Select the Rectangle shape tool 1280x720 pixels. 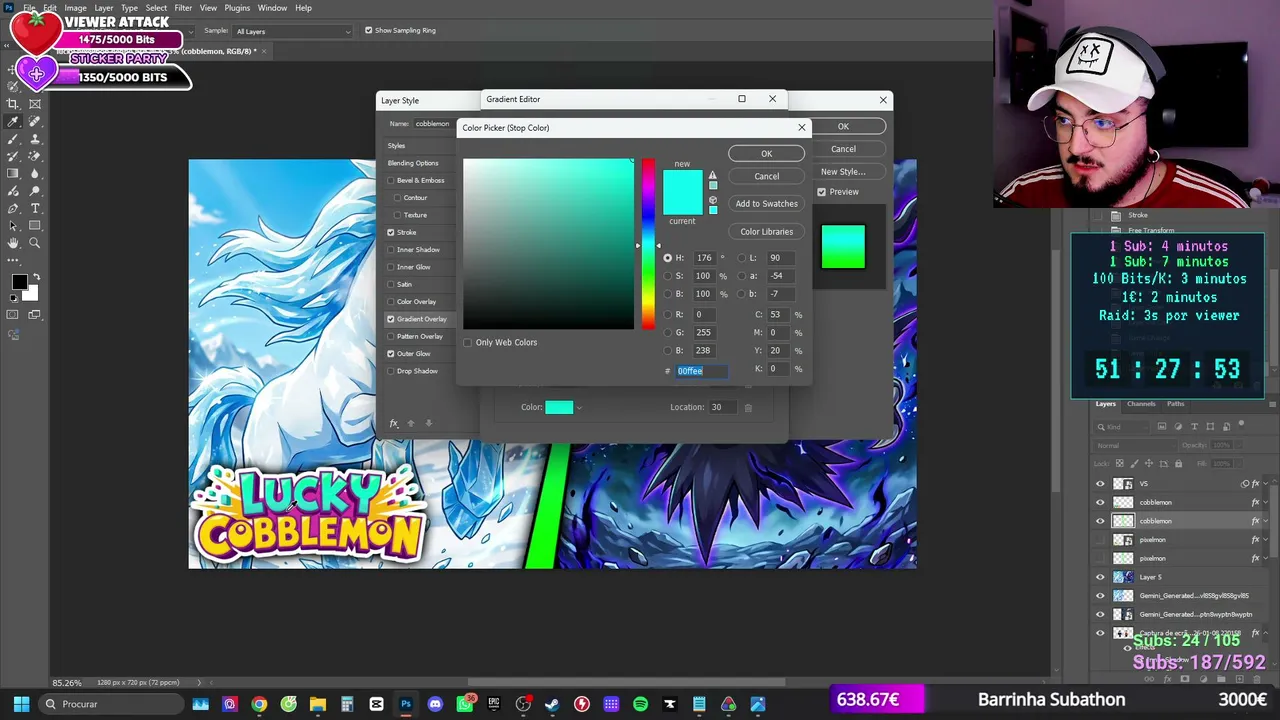(35, 226)
